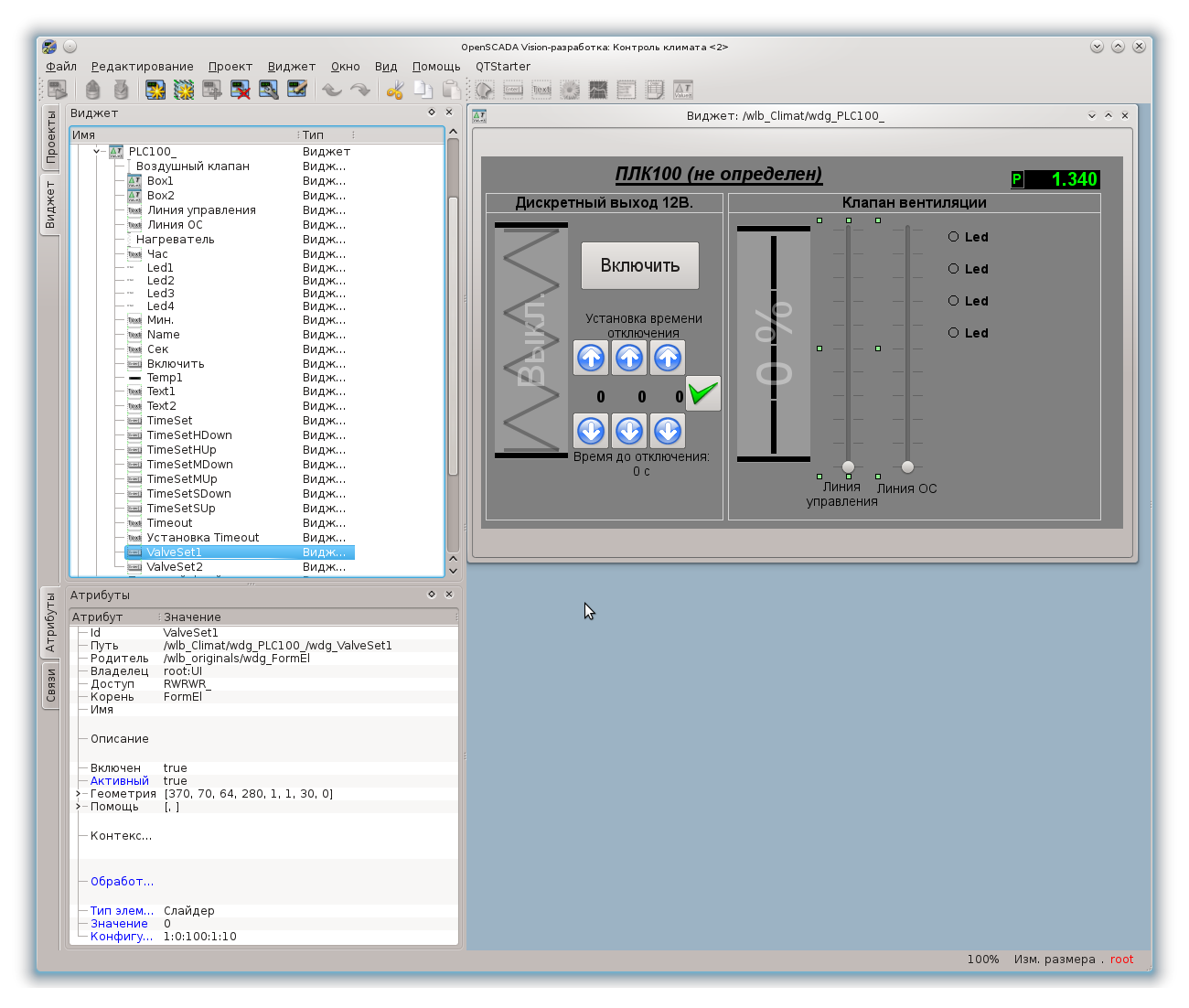This screenshot has height=1008, width=1189.
Task: Switch to the Проекты side tab
Action: pyautogui.click(x=51, y=137)
